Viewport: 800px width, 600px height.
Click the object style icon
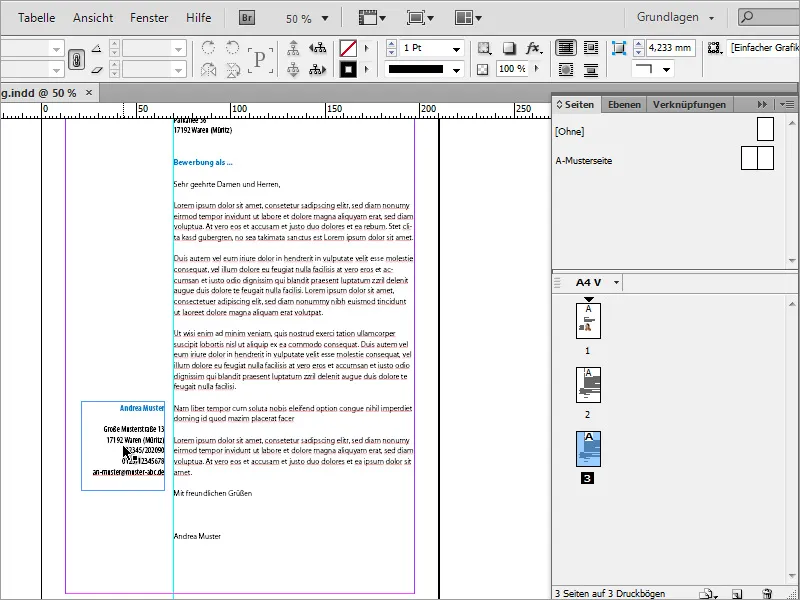pyautogui.click(x=714, y=48)
